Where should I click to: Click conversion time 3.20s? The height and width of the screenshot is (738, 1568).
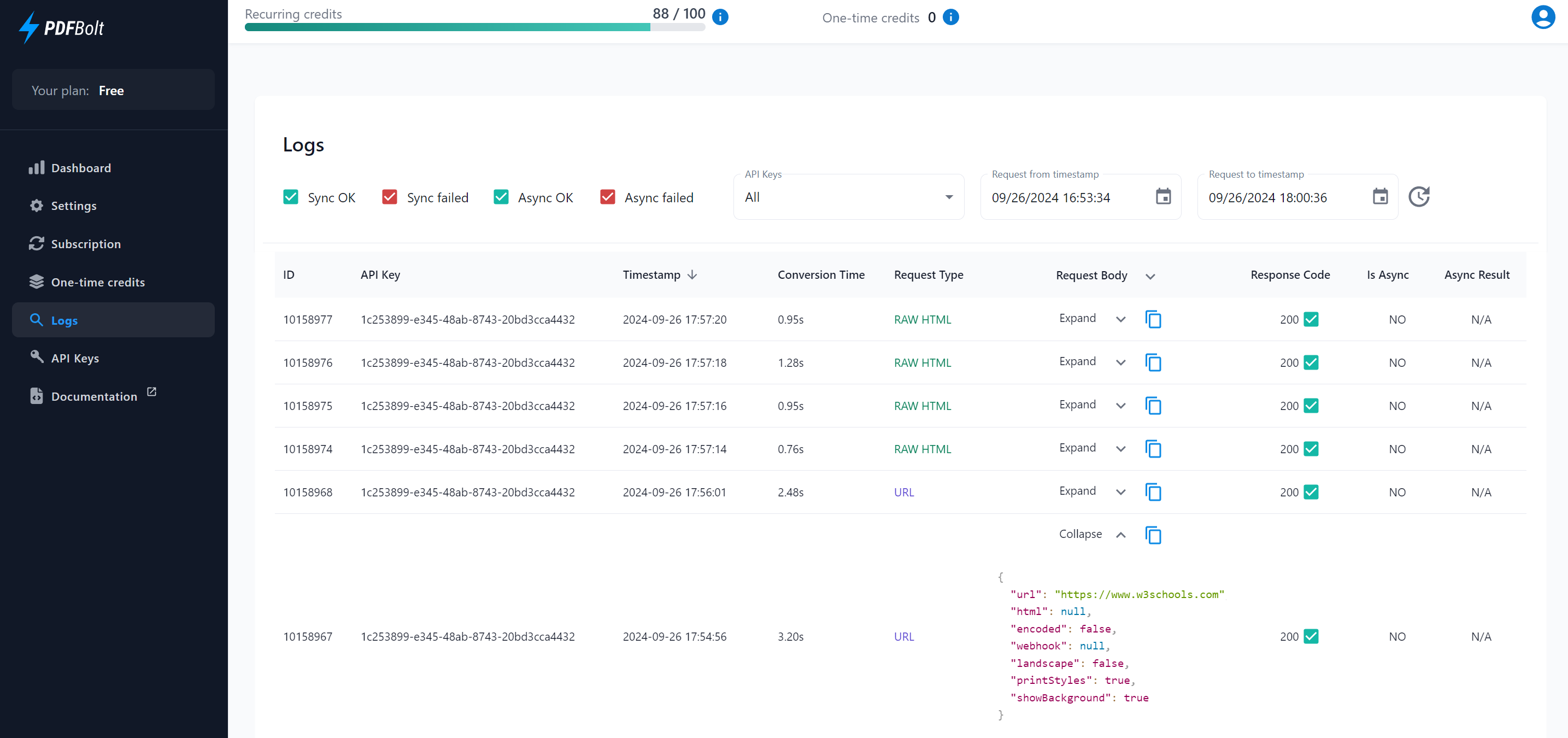(x=791, y=636)
